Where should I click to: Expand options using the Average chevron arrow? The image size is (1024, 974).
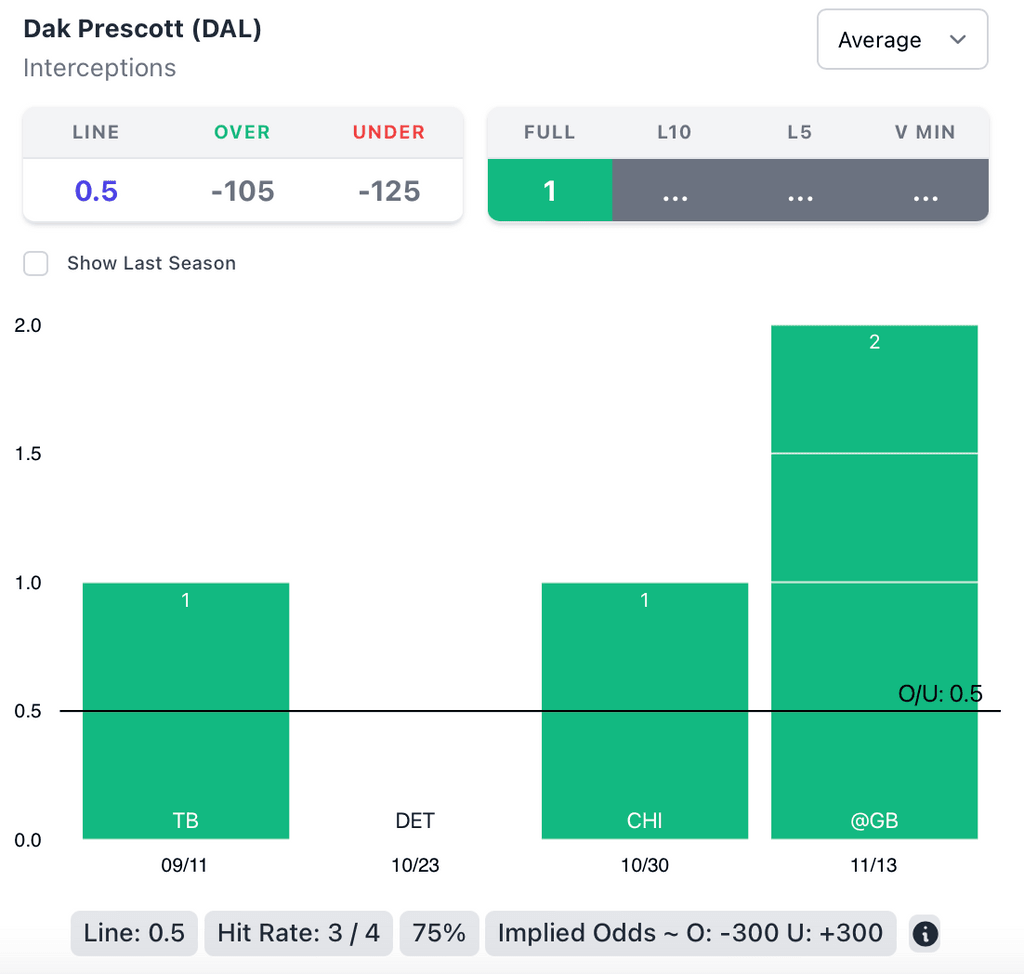click(x=958, y=40)
